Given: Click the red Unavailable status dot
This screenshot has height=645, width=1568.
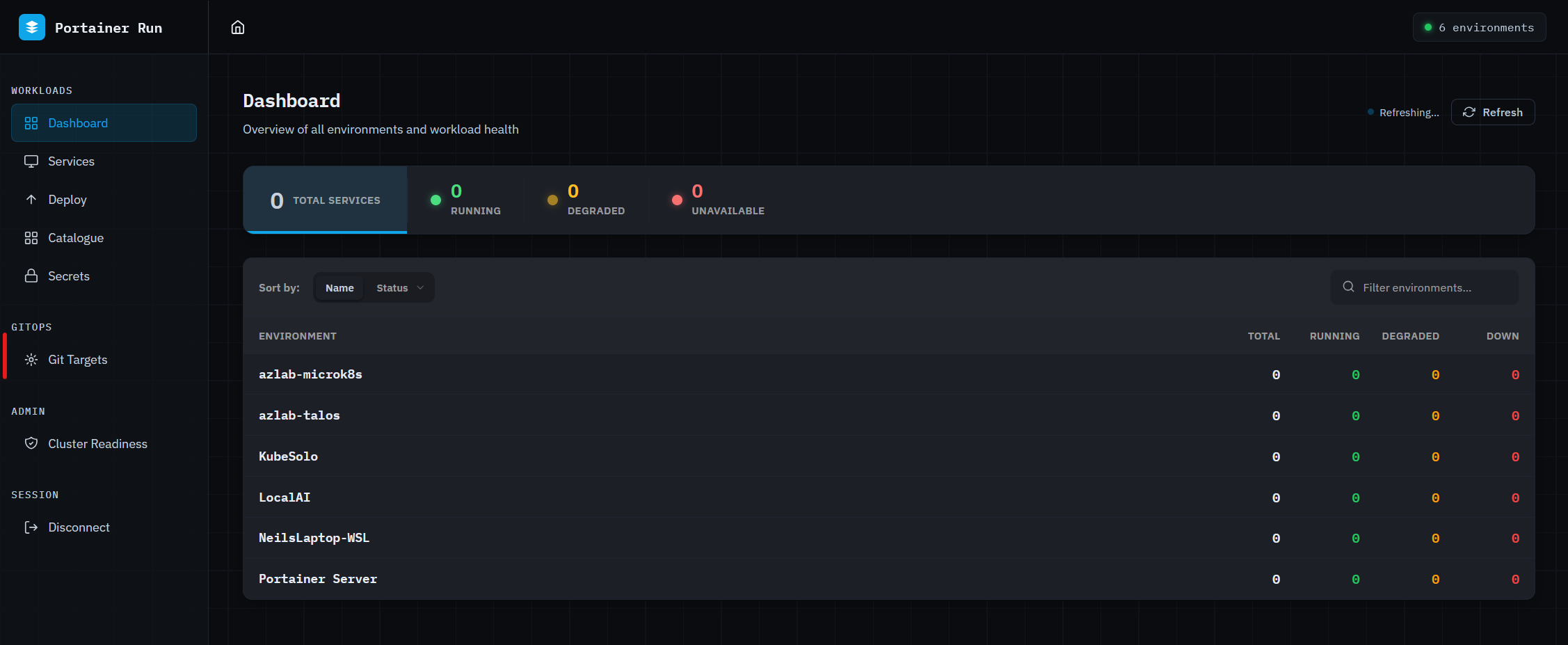Looking at the screenshot, I should point(677,200).
